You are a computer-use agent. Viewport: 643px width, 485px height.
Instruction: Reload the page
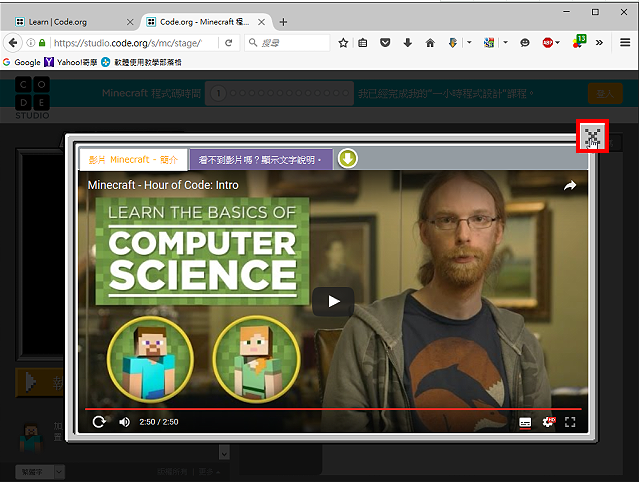(x=229, y=43)
